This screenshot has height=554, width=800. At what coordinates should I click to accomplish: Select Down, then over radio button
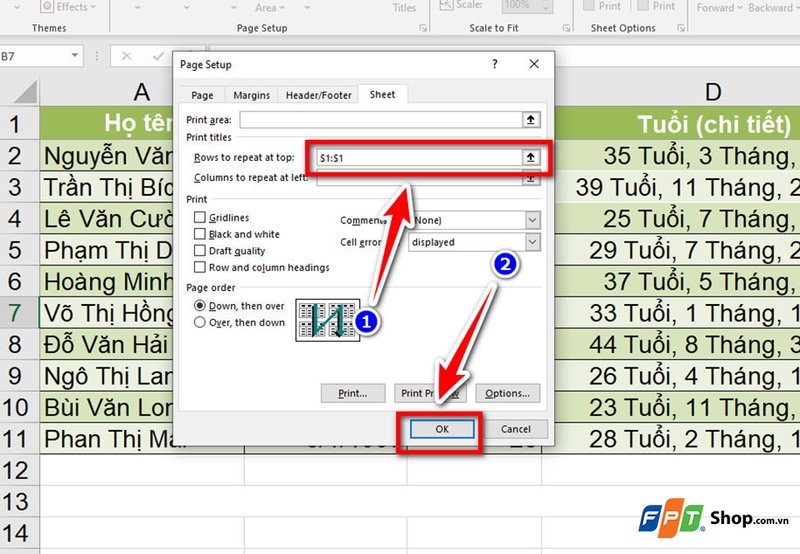click(x=199, y=306)
